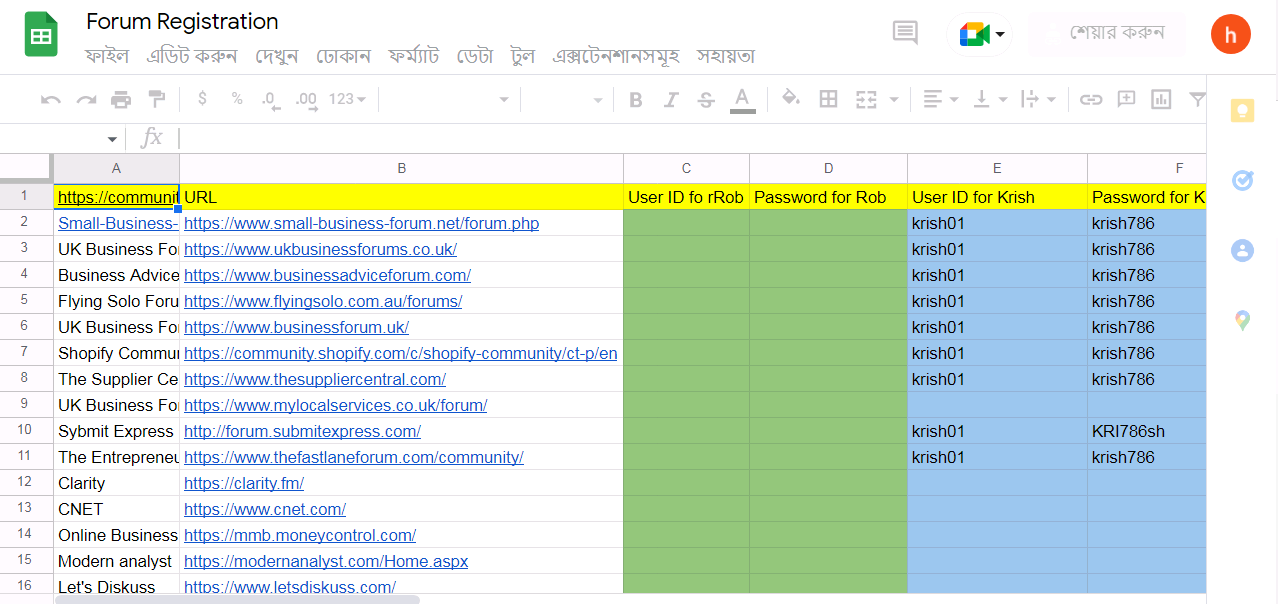This screenshot has height=604, width=1278.
Task: Open the comment history icon
Action: pos(905,33)
